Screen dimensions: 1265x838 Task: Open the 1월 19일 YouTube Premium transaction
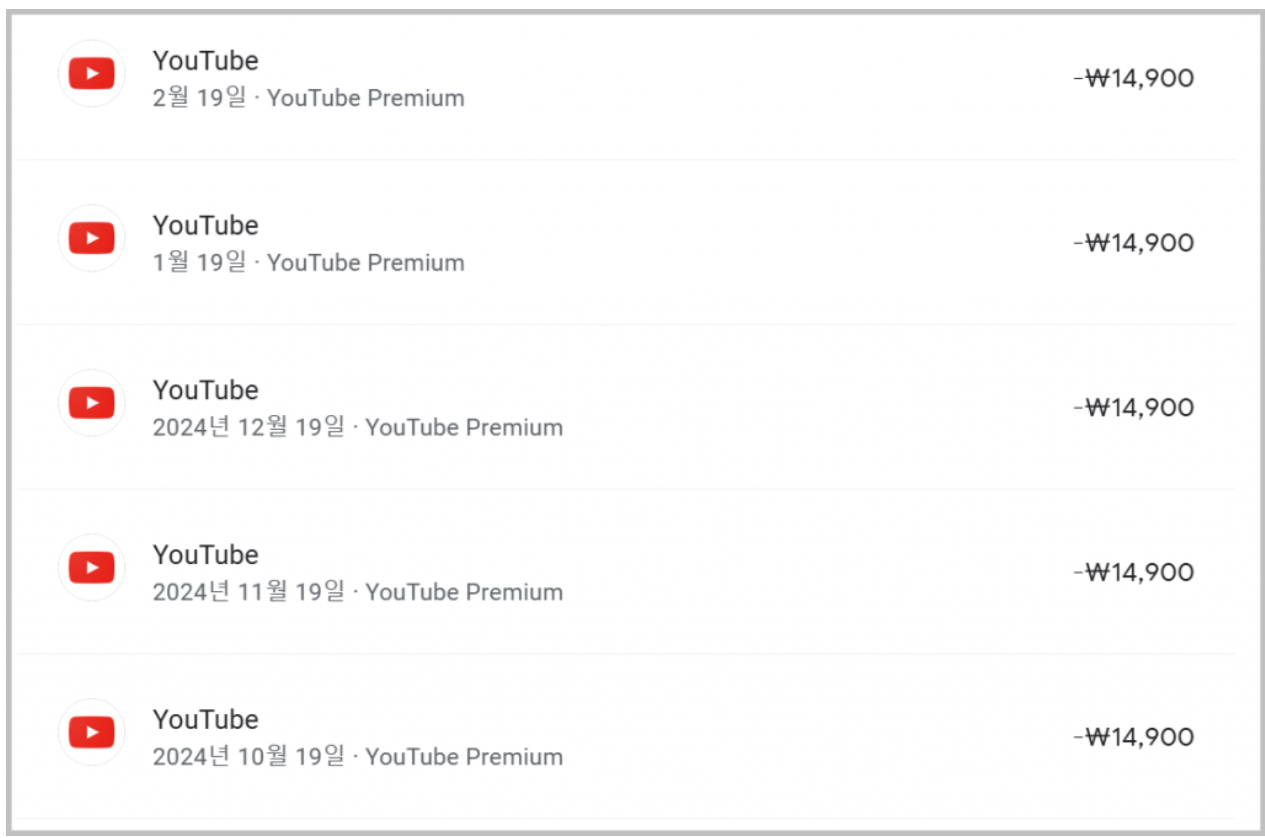coord(626,242)
